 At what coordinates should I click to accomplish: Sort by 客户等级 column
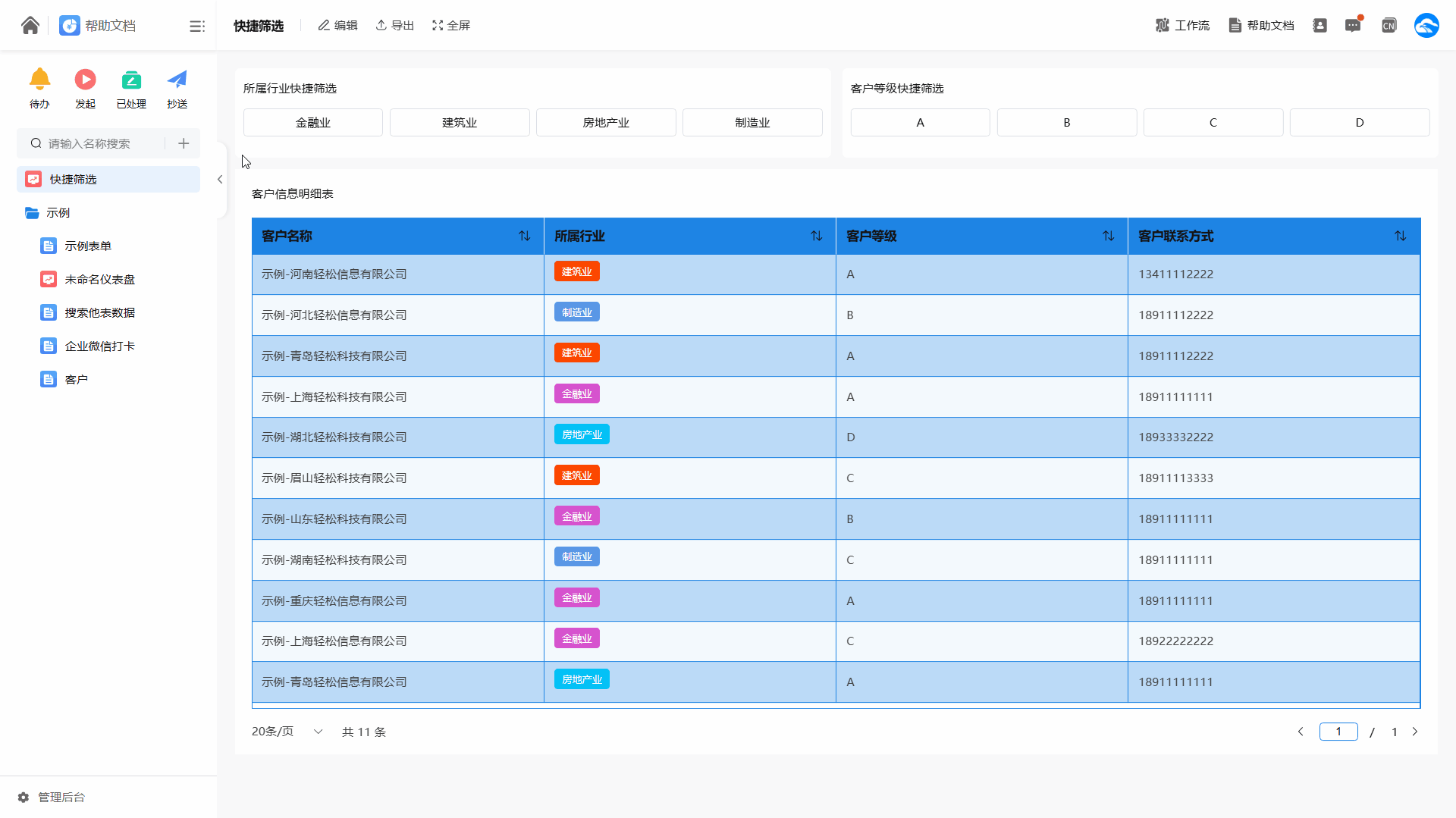[1108, 237]
